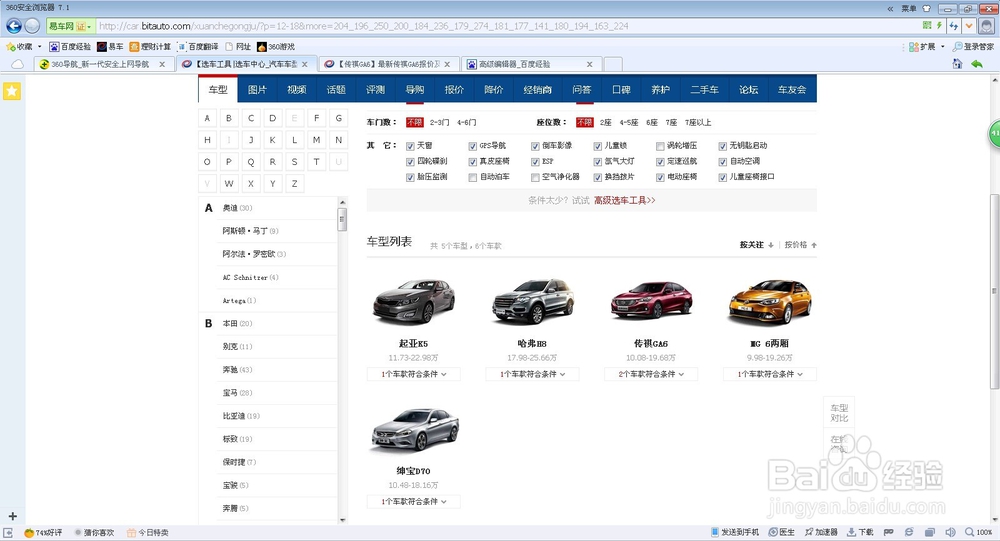Check the 空气净化器 checkbox
The height and width of the screenshot is (541, 1000).
coord(535,177)
